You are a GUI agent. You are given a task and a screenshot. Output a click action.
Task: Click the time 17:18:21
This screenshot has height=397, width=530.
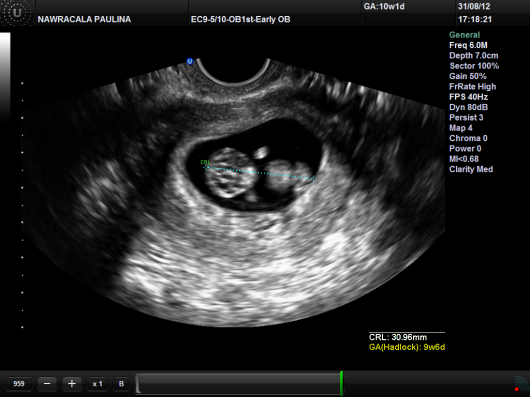pos(475,19)
